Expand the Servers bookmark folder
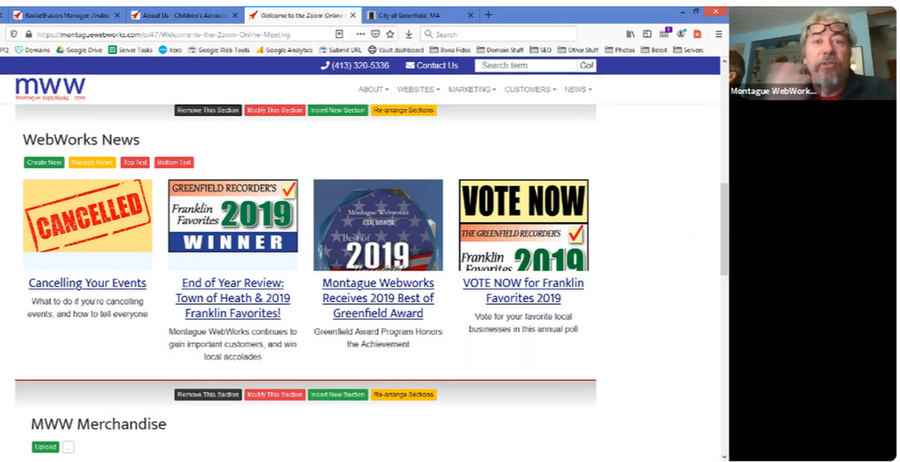The height and width of the screenshot is (462, 900). pyautogui.click(x=688, y=50)
